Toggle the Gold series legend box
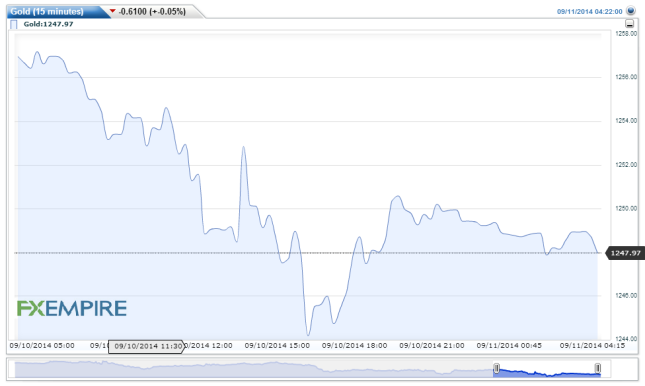The image size is (645, 386). click(14, 24)
